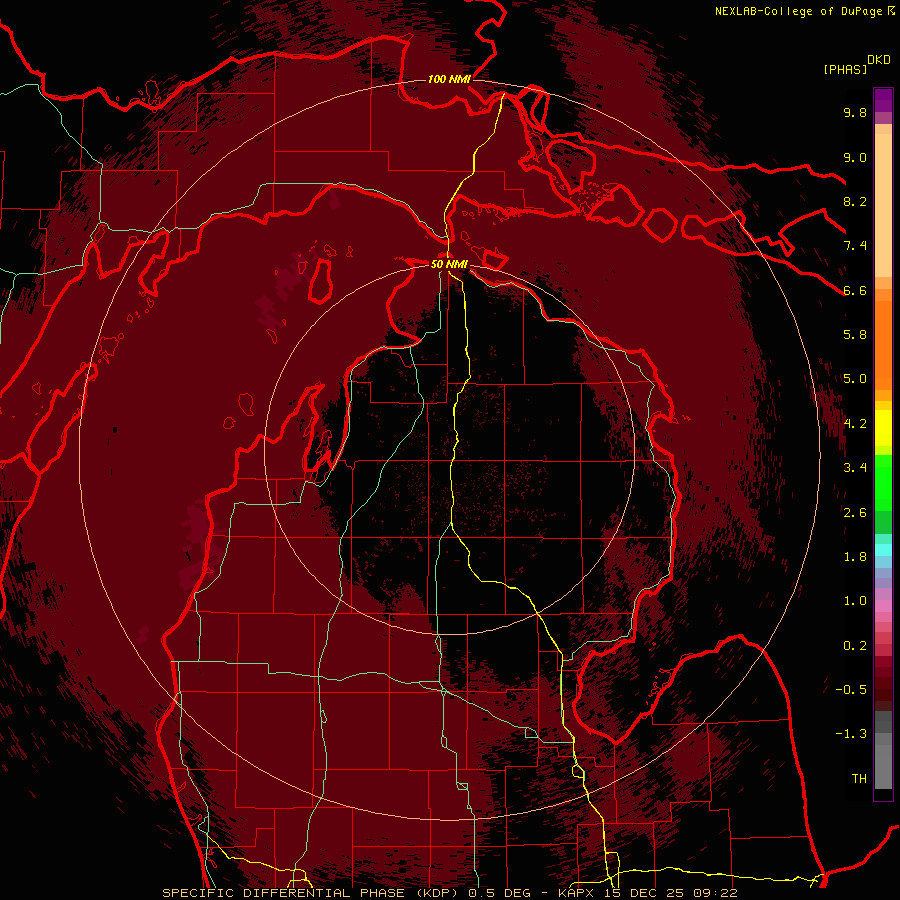
Task: Select the 4.2 legend value
Action: coord(855,424)
